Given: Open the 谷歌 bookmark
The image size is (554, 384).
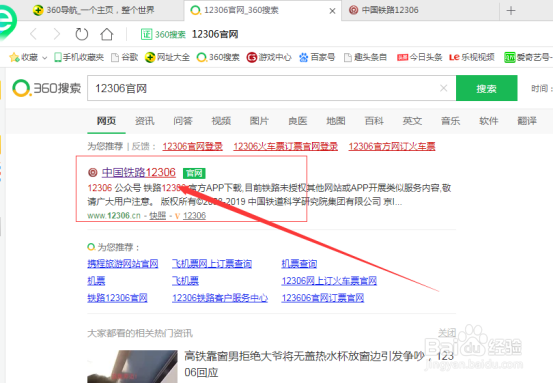Looking at the screenshot, I should click(x=124, y=57).
